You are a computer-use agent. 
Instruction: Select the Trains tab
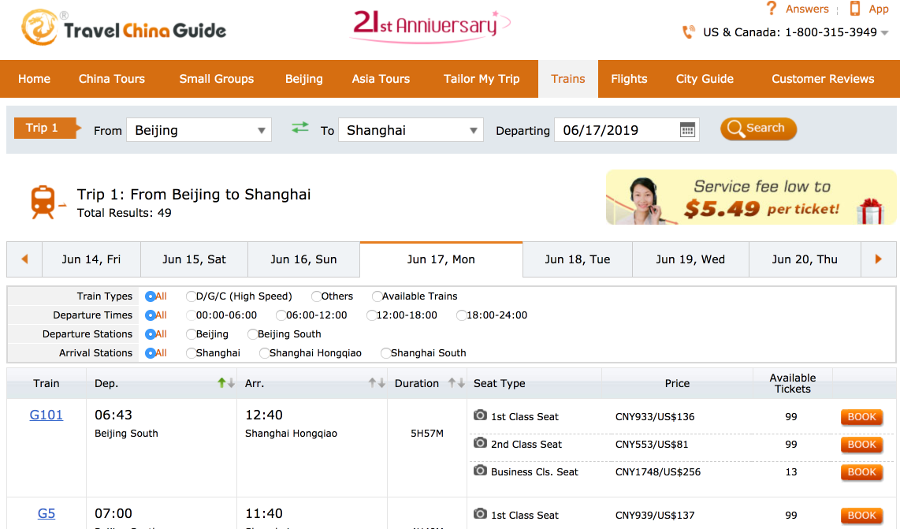click(x=568, y=79)
